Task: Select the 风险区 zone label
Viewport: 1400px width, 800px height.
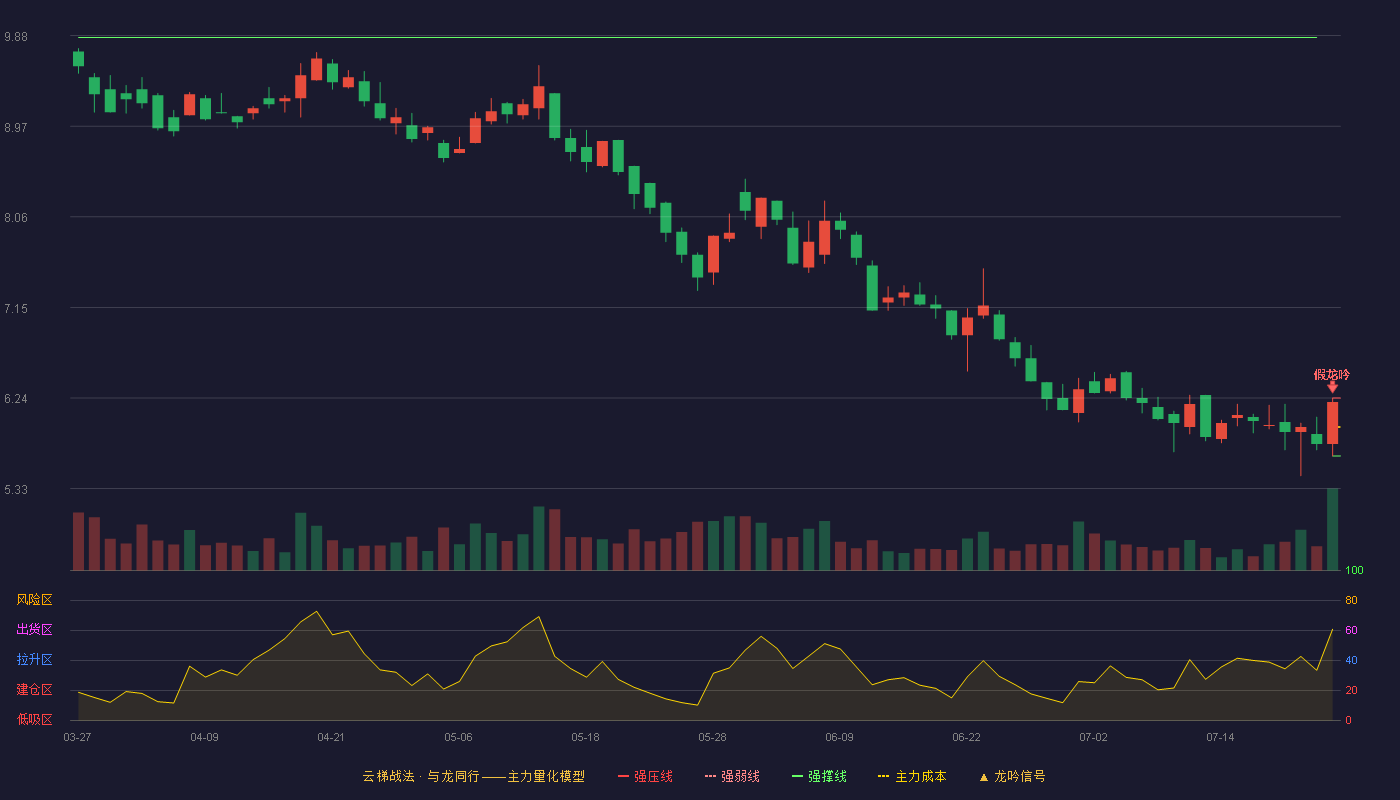Action: tap(34, 600)
